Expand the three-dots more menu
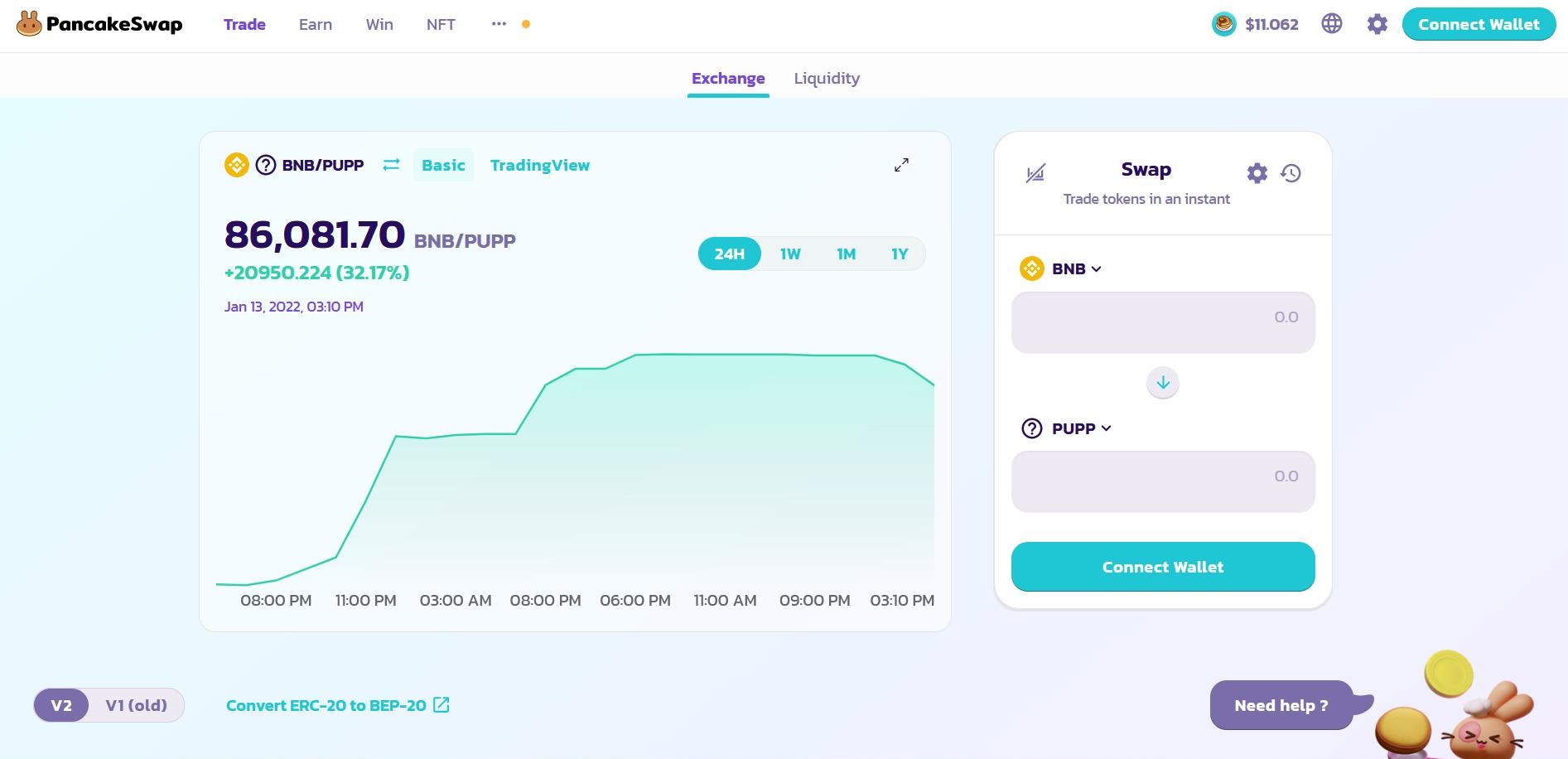1568x759 pixels. (x=499, y=24)
